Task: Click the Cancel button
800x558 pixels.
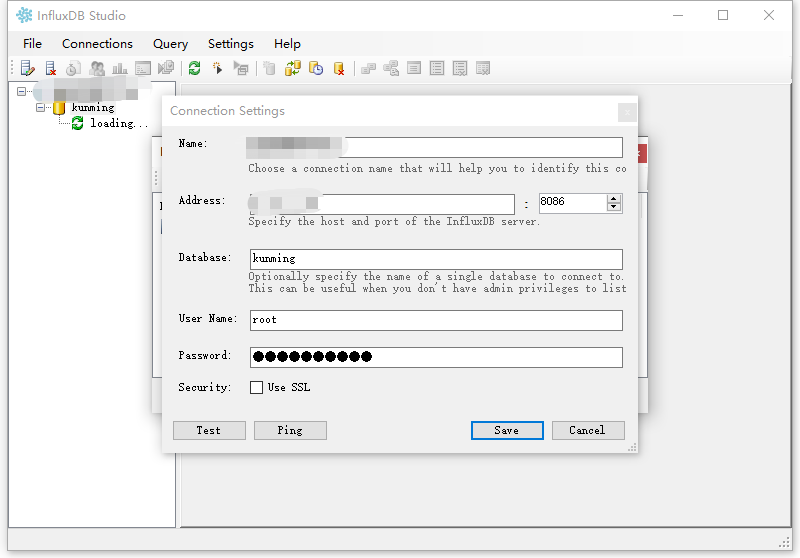Action: [x=588, y=430]
